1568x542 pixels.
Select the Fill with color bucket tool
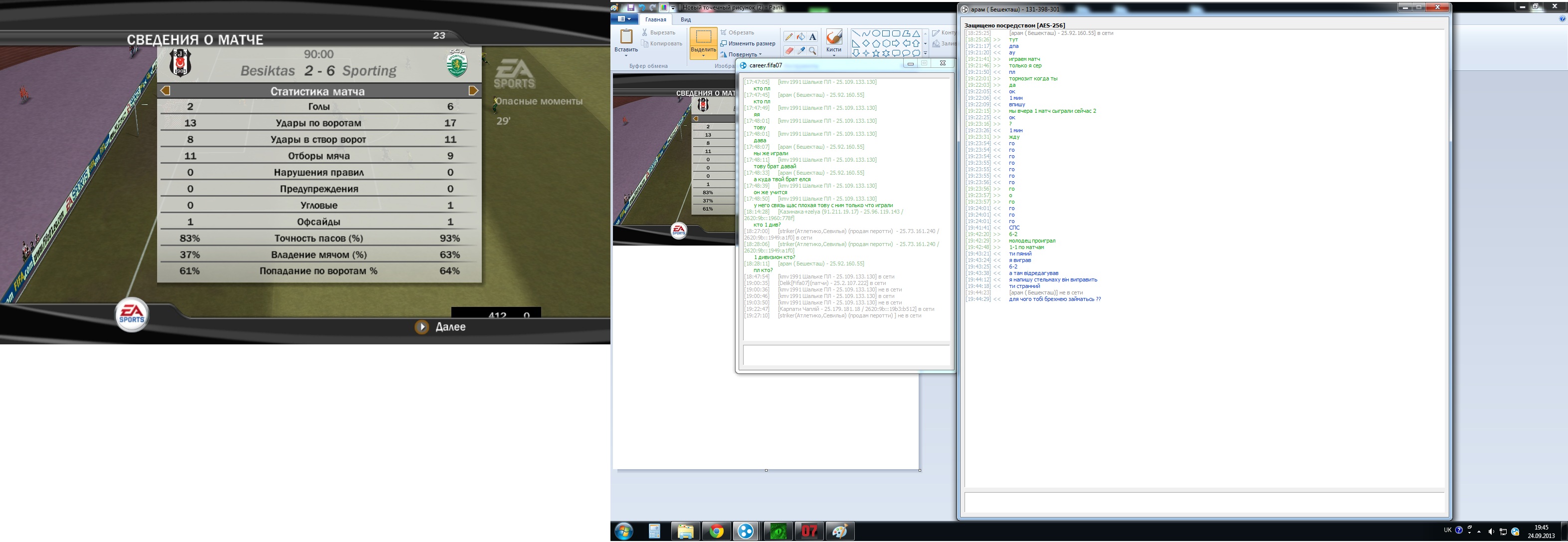click(801, 36)
